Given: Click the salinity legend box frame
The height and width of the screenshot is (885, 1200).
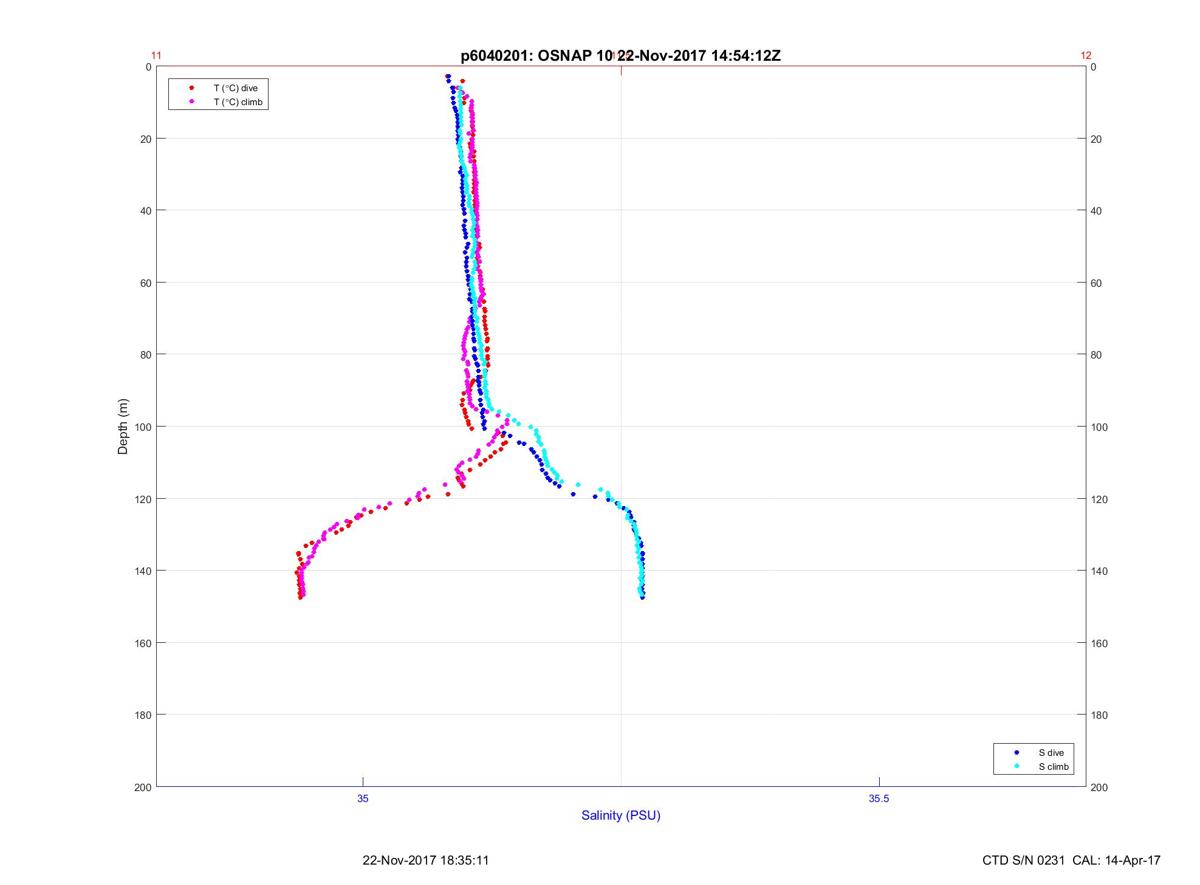Looking at the screenshot, I should click(1034, 759).
